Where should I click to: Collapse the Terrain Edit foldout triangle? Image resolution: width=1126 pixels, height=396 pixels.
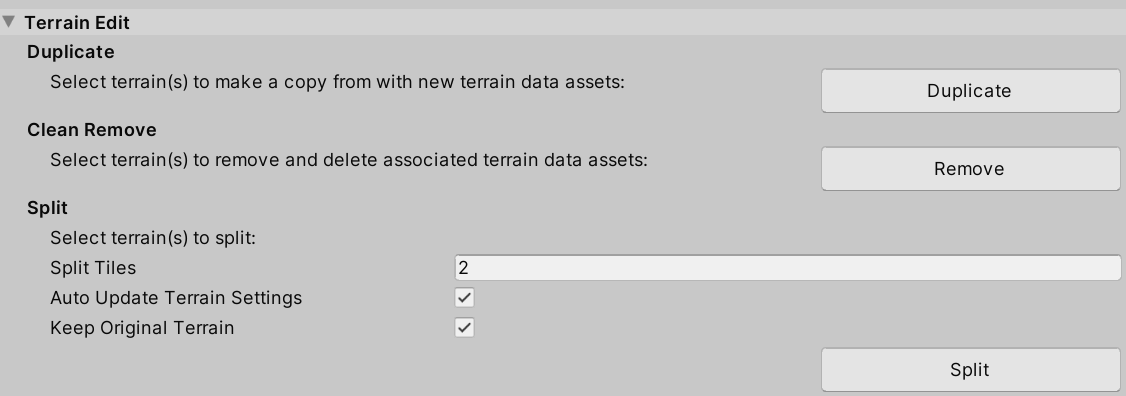click(x=9, y=22)
